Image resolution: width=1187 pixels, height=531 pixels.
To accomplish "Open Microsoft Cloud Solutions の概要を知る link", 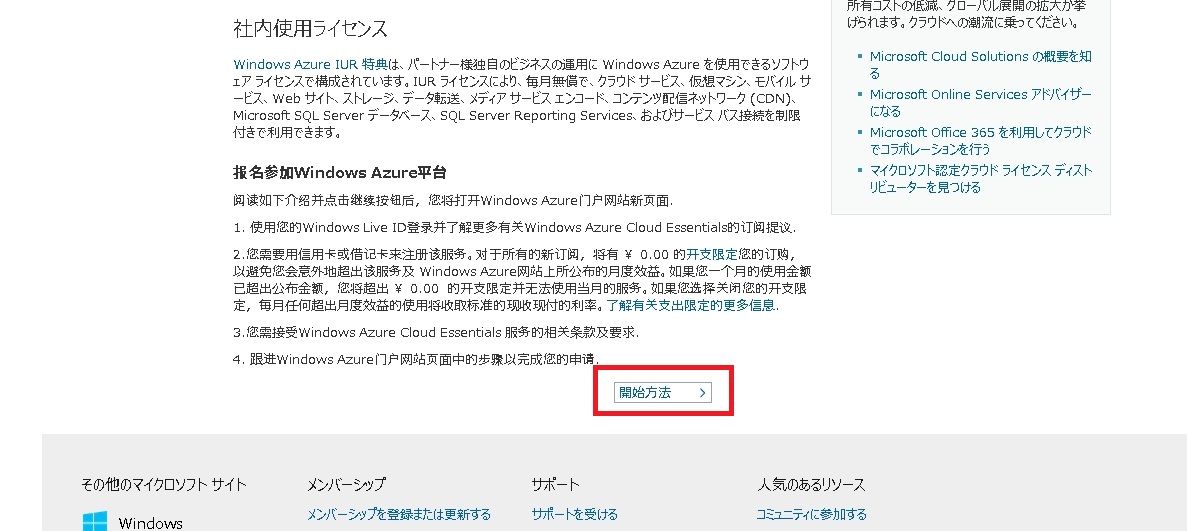I will [980, 64].
